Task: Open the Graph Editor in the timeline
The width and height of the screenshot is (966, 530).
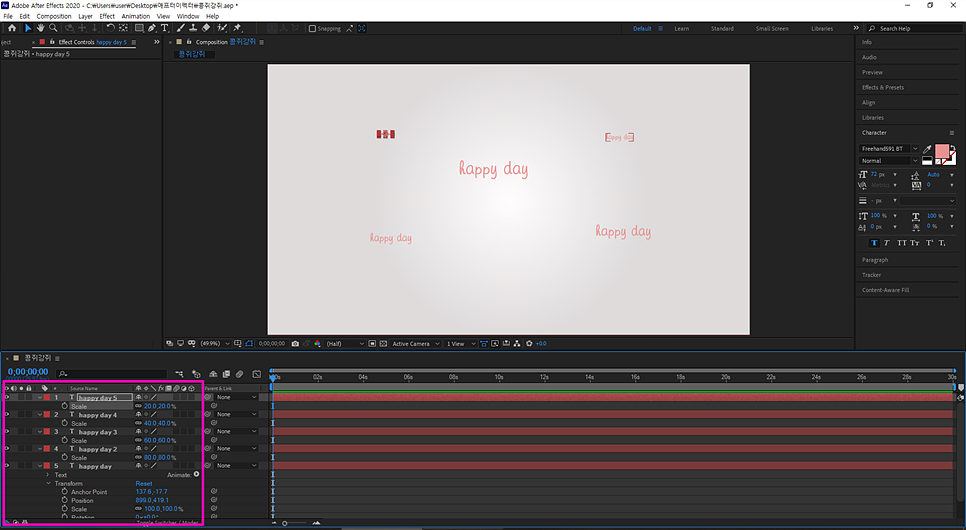Action: [x=257, y=374]
